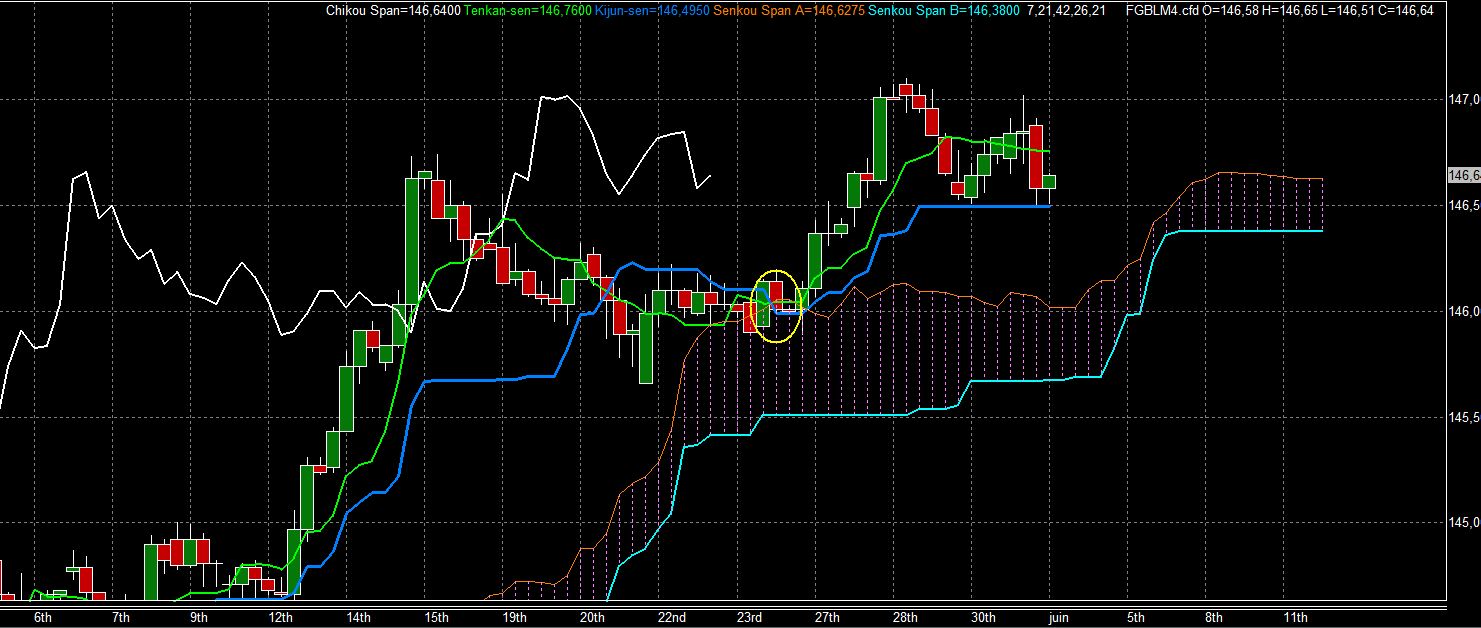Click the 19th date label on the time axis
This screenshot has height=628, width=1481.
click(514, 617)
